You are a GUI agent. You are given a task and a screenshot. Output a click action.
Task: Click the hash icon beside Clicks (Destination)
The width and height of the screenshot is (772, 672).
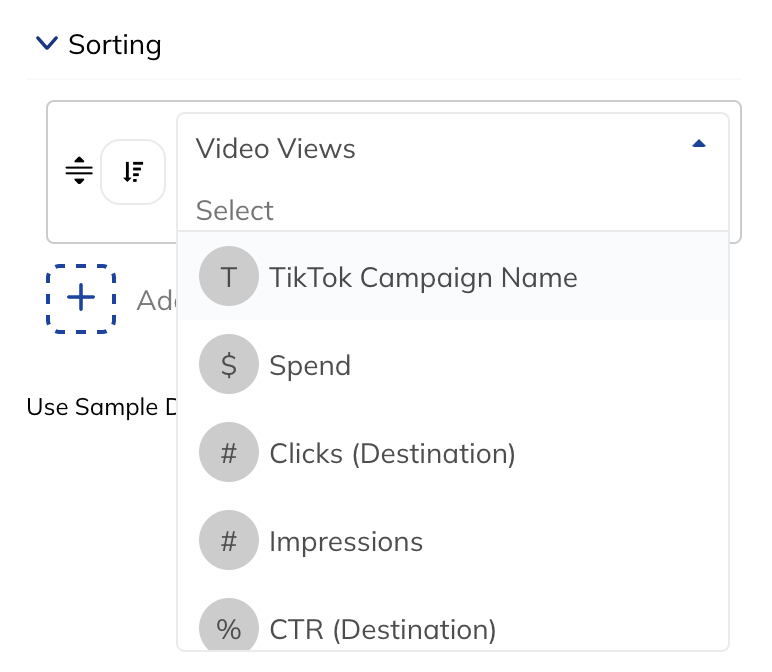pyautogui.click(x=229, y=452)
